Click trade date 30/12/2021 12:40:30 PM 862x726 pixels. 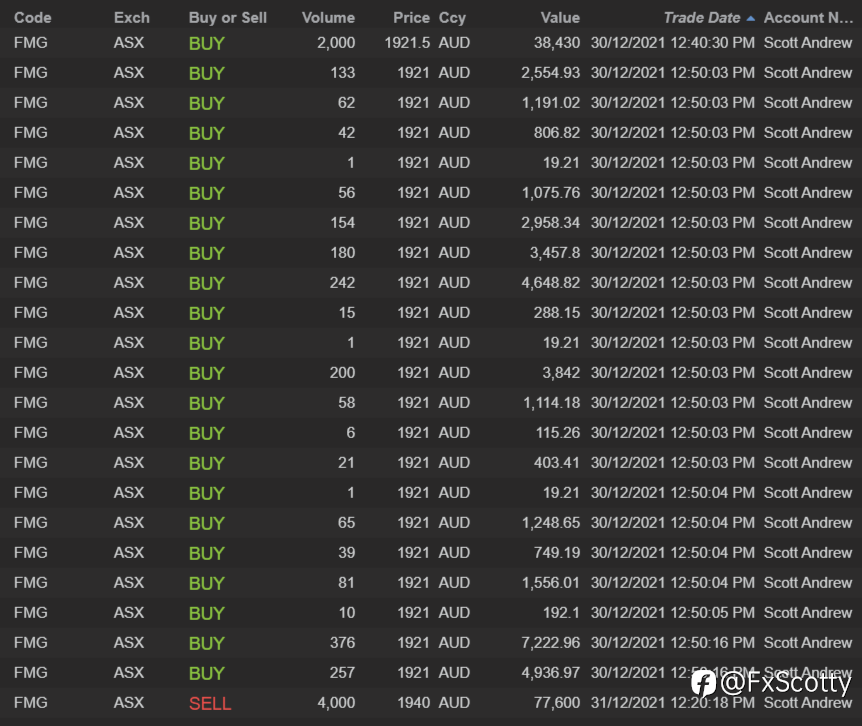pos(672,42)
